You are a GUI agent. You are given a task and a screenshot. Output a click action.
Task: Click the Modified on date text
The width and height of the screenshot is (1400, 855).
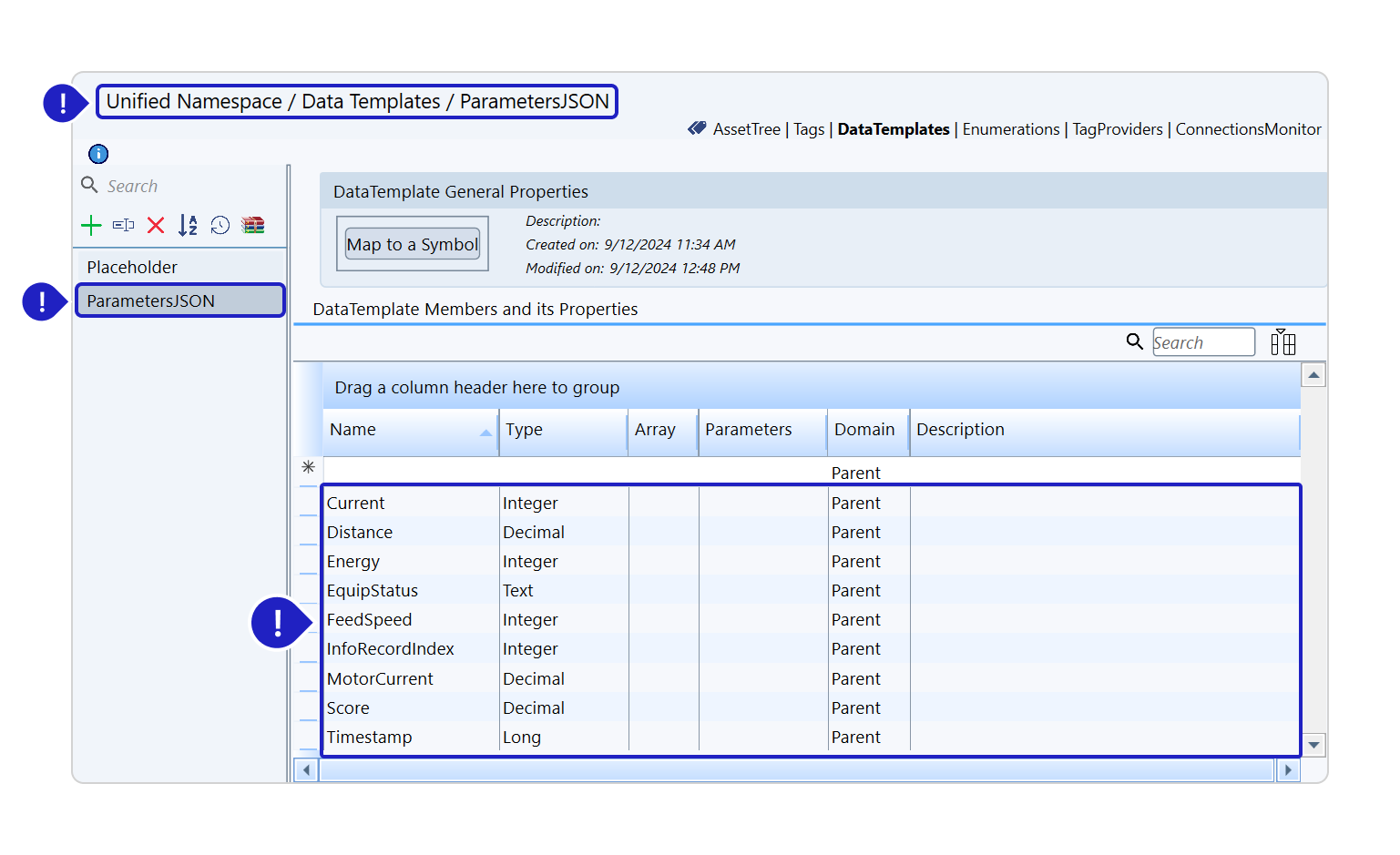point(632,269)
